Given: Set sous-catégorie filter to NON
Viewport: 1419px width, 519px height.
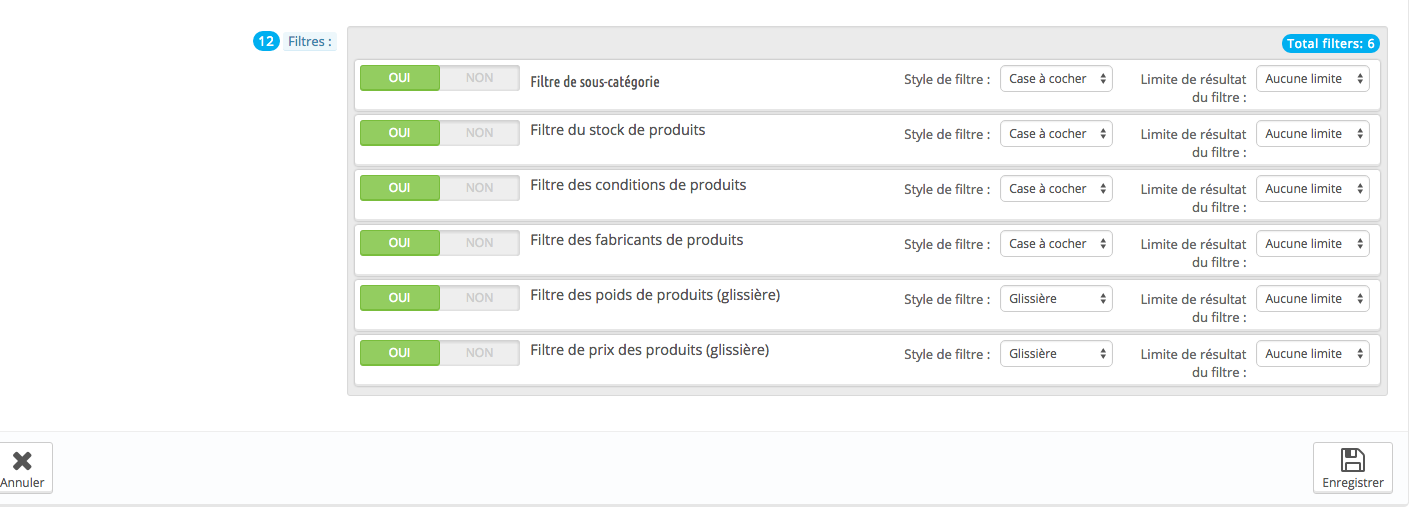Looking at the screenshot, I should 479,78.
